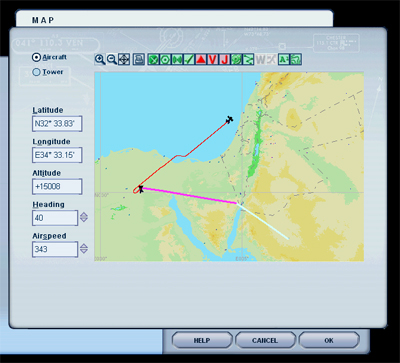This screenshot has width=400, height=363.
Task: Click the Altitude input field
Action: click(x=57, y=186)
